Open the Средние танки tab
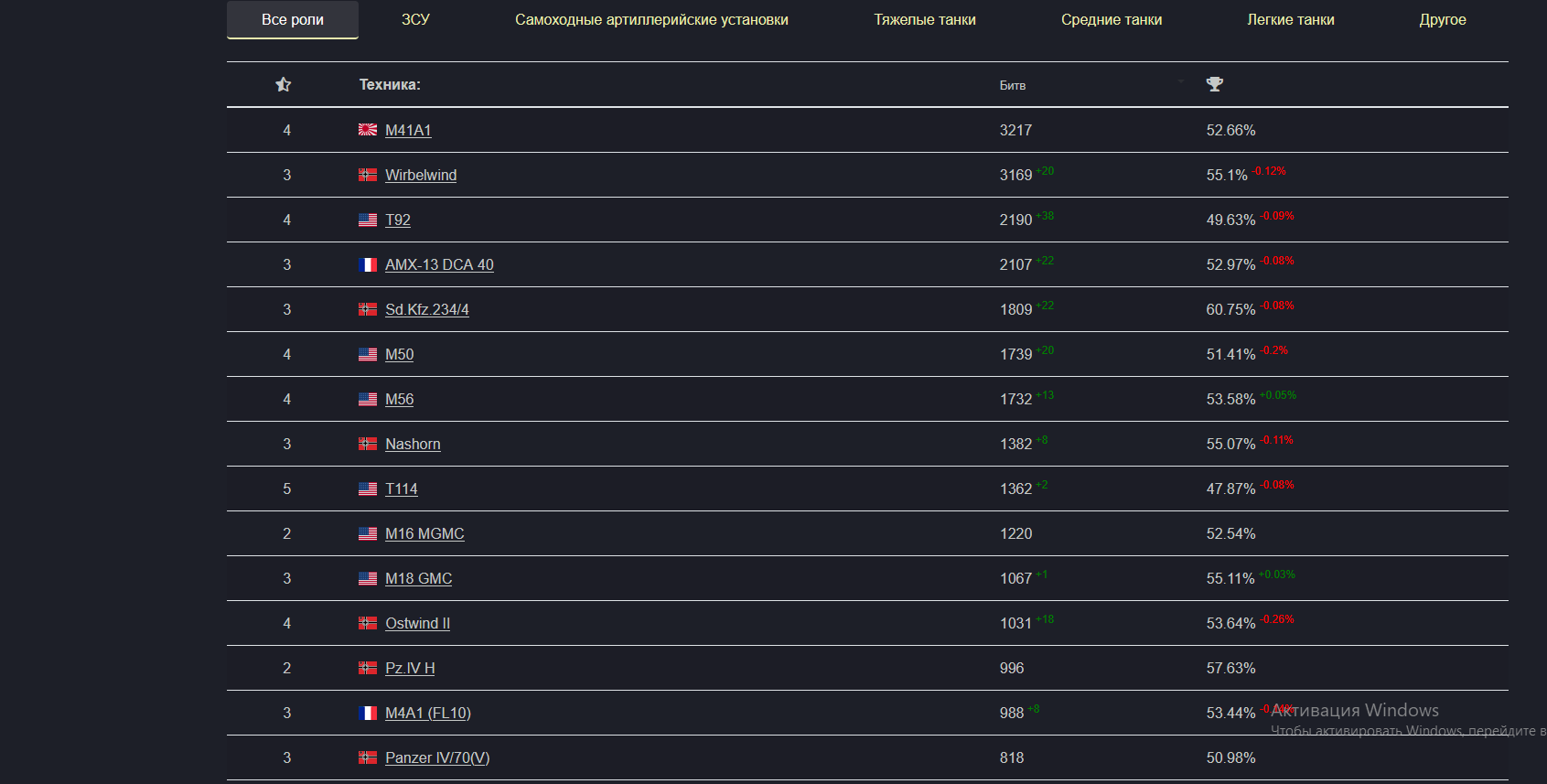 (1111, 19)
